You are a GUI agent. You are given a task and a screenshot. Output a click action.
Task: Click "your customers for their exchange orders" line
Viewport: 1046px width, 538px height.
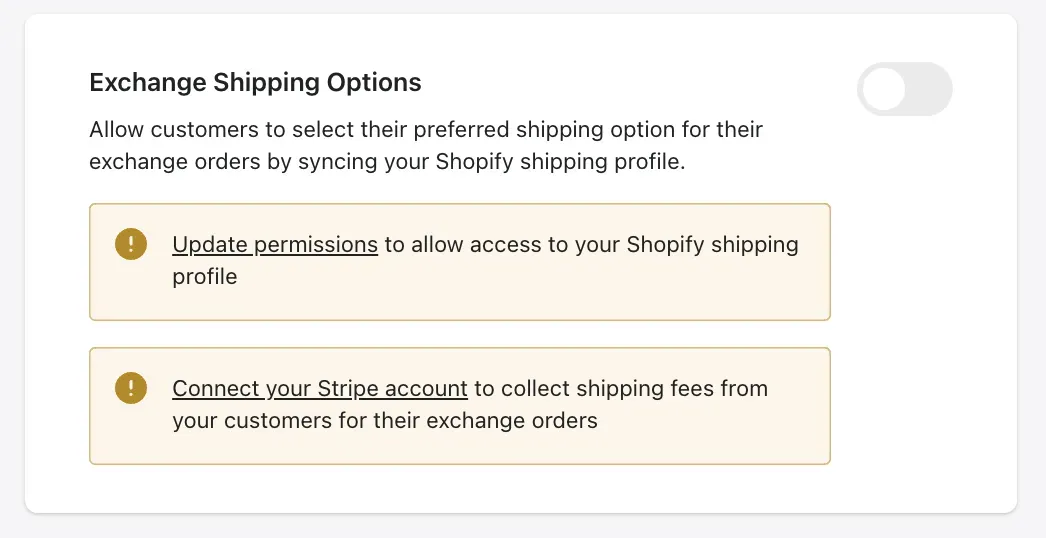385,421
